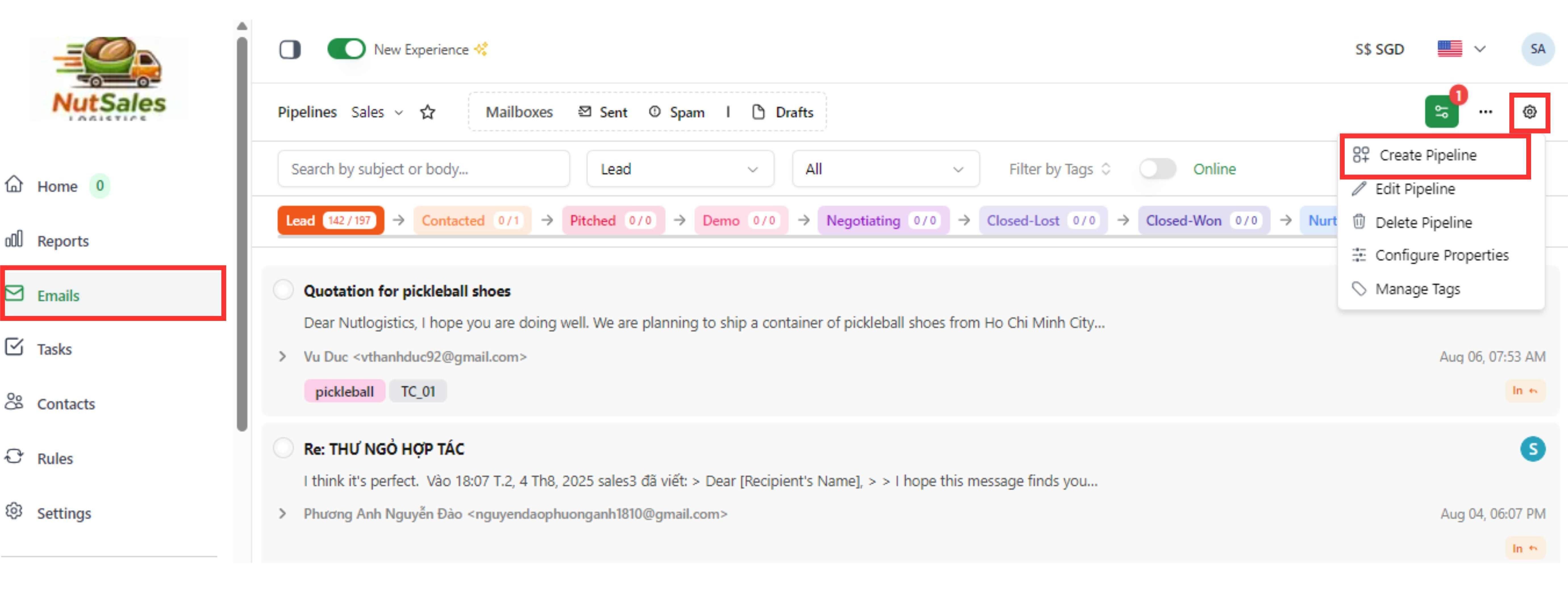Screen dimensions: 1568x598
Task: Click the three-dots more options icon
Action: [x=1485, y=112]
